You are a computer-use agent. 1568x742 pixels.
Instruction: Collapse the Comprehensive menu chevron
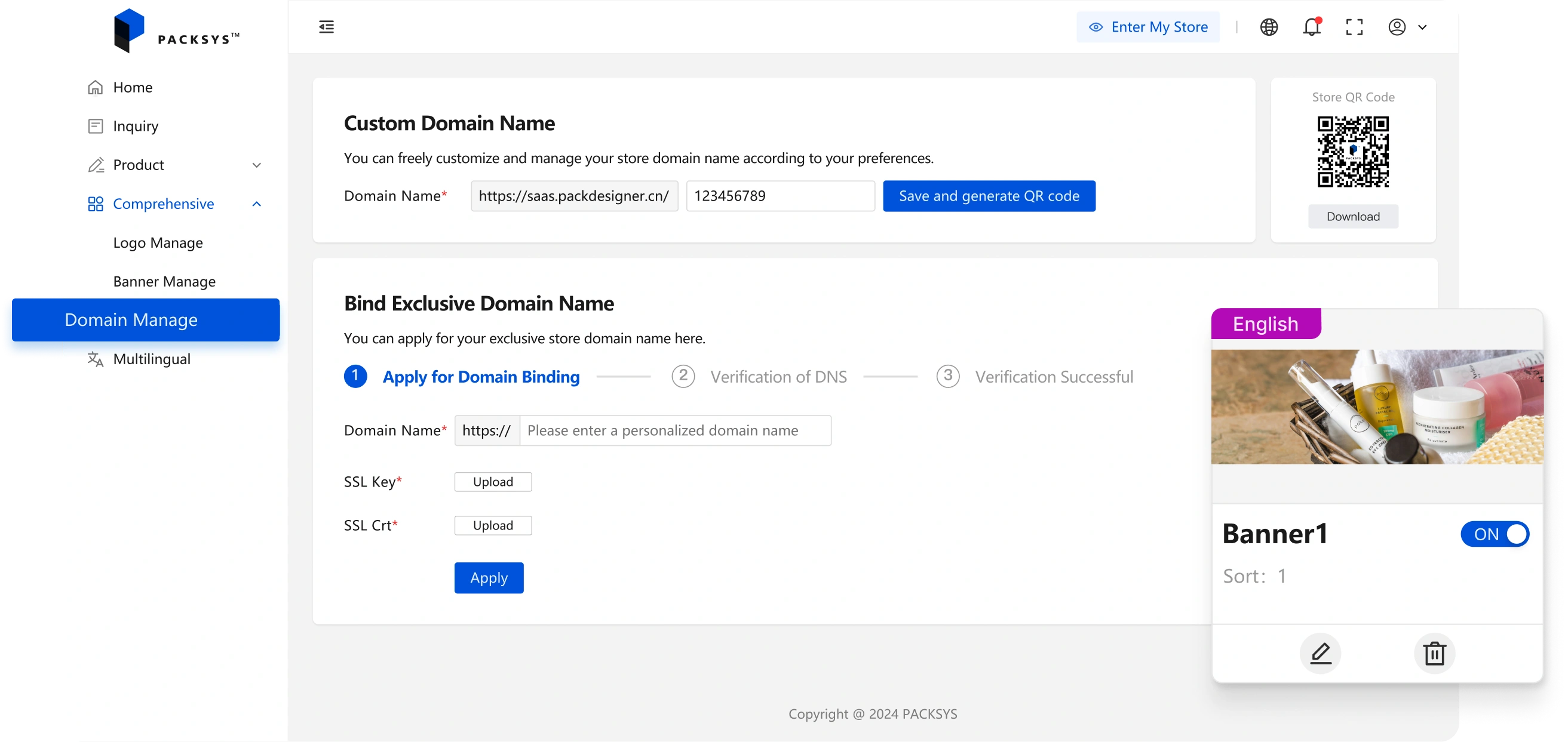(x=257, y=204)
